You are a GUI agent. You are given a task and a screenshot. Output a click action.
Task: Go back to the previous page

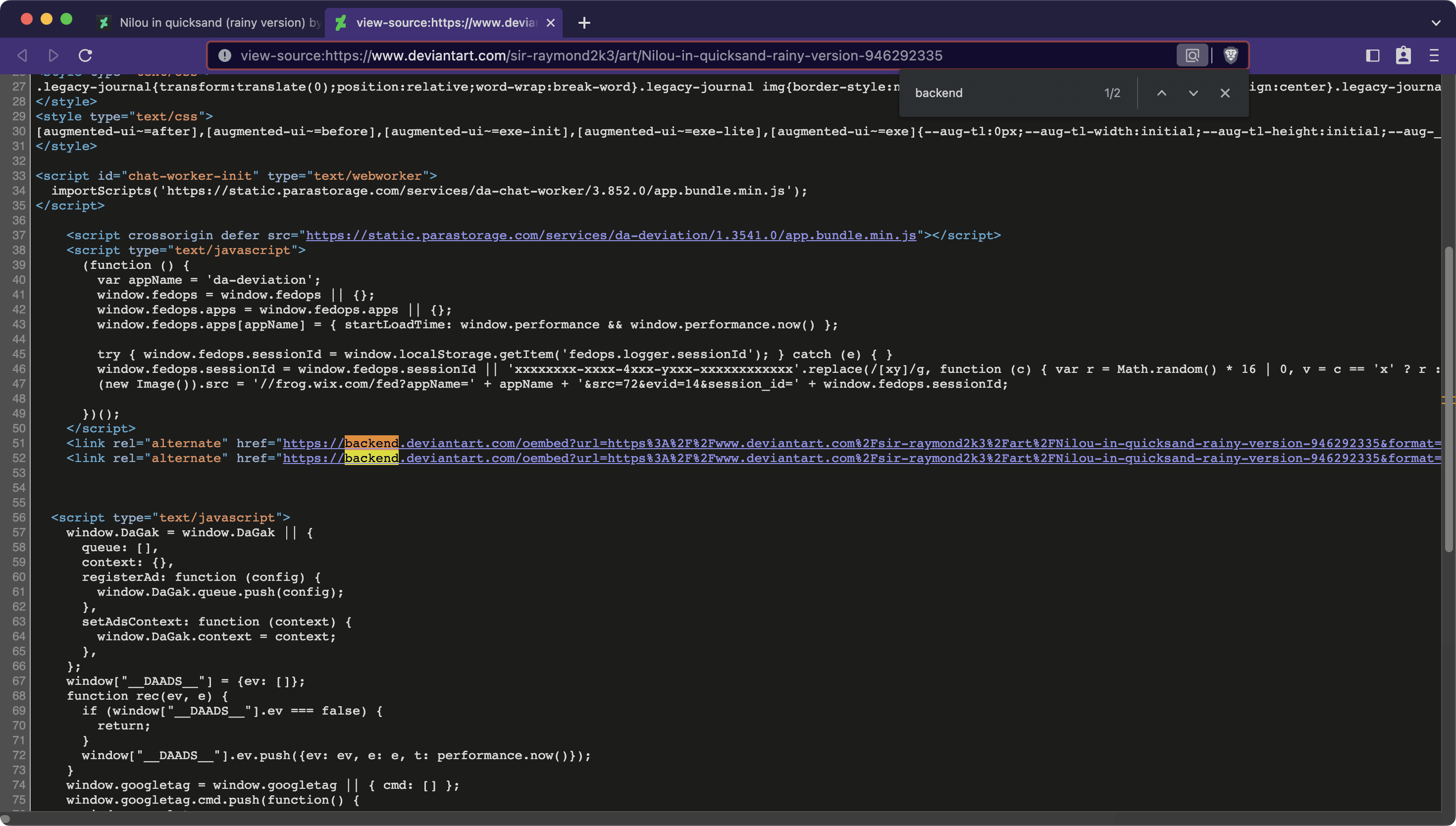[23, 55]
